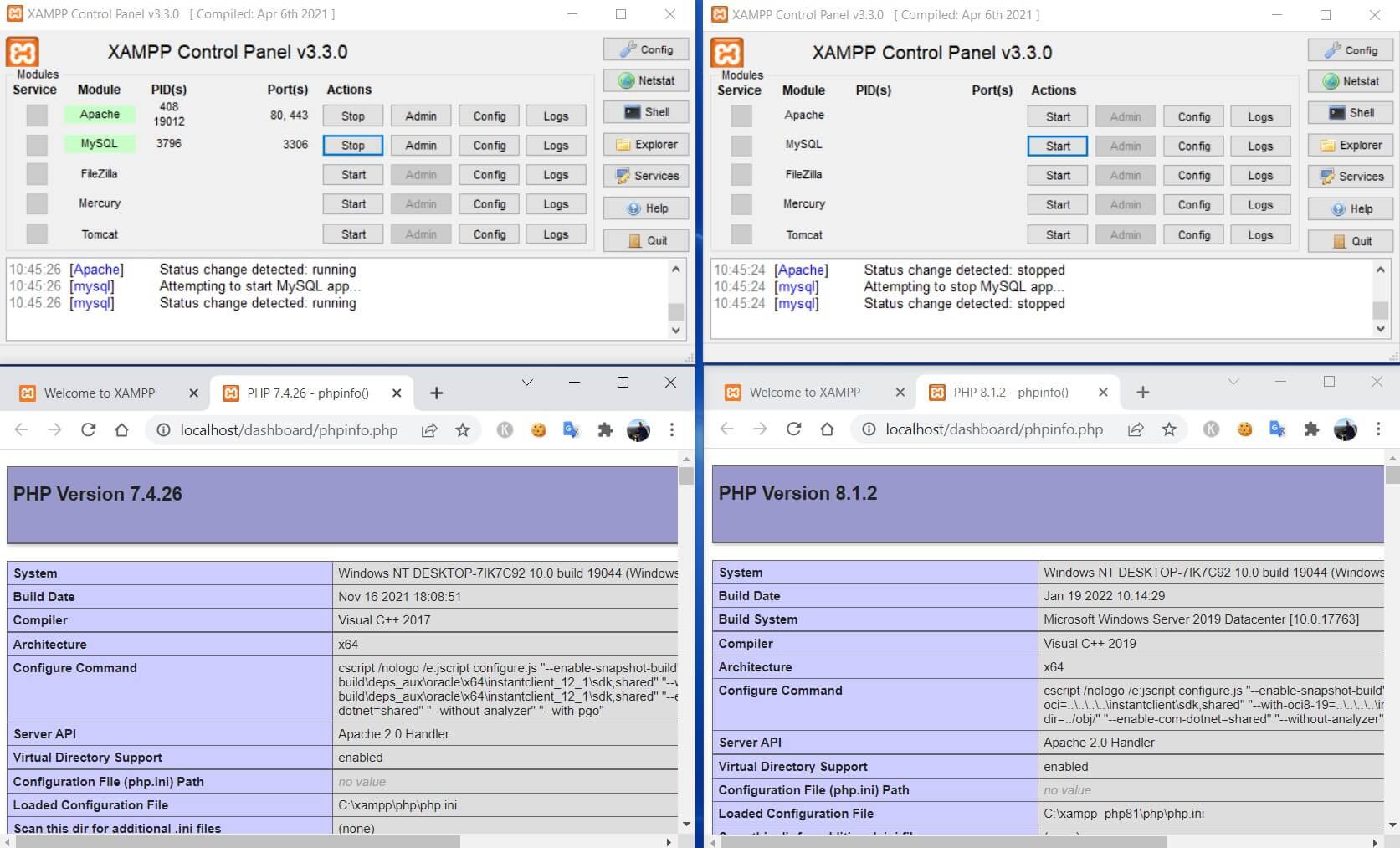Share the page from right browser address bar
Viewport: 1400px width, 848px height.
tap(1136, 429)
